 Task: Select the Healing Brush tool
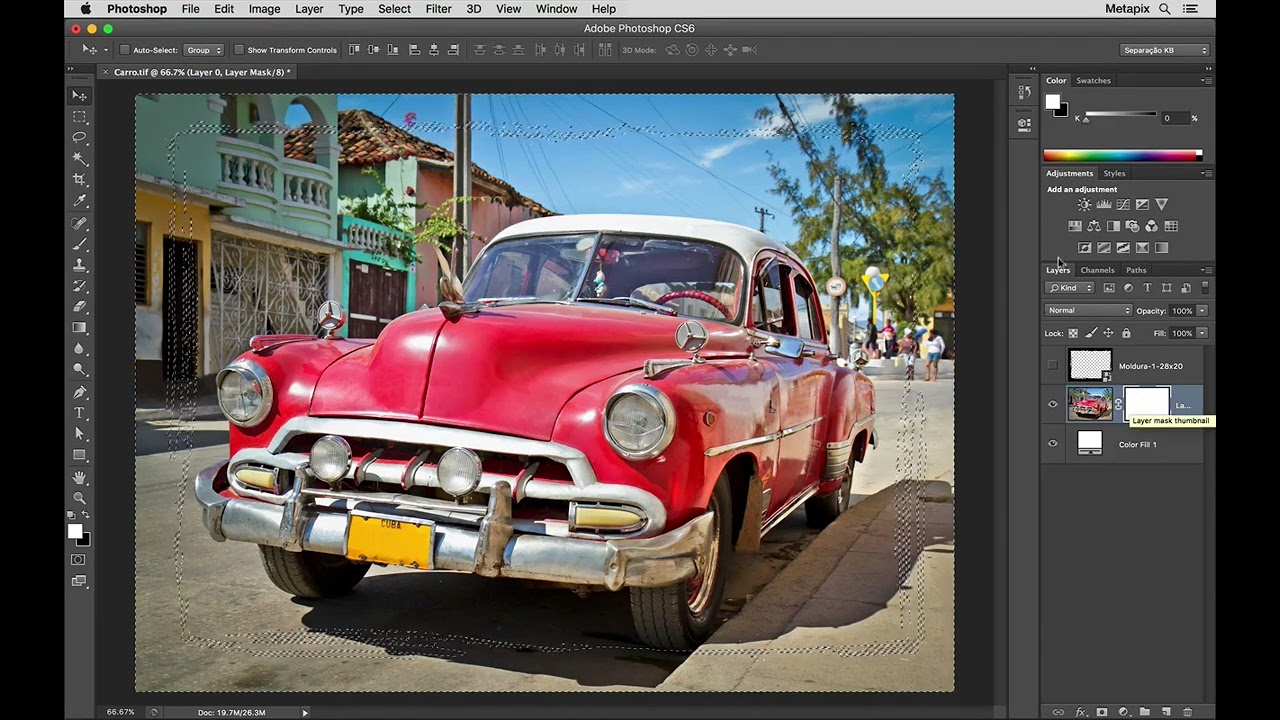click(79, 224)
